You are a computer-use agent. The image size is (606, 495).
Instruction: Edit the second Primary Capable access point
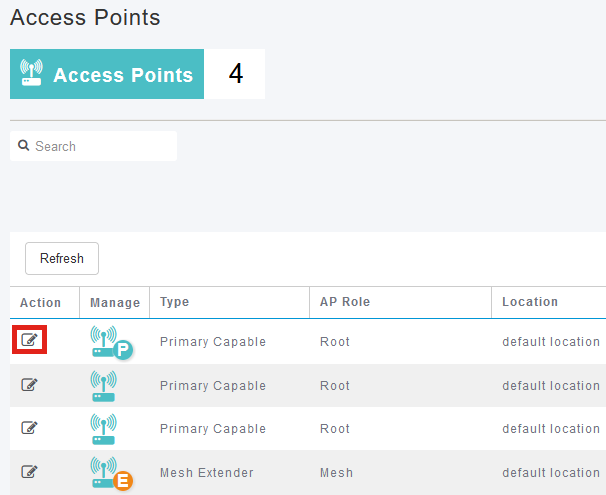[x=29, y=384]
